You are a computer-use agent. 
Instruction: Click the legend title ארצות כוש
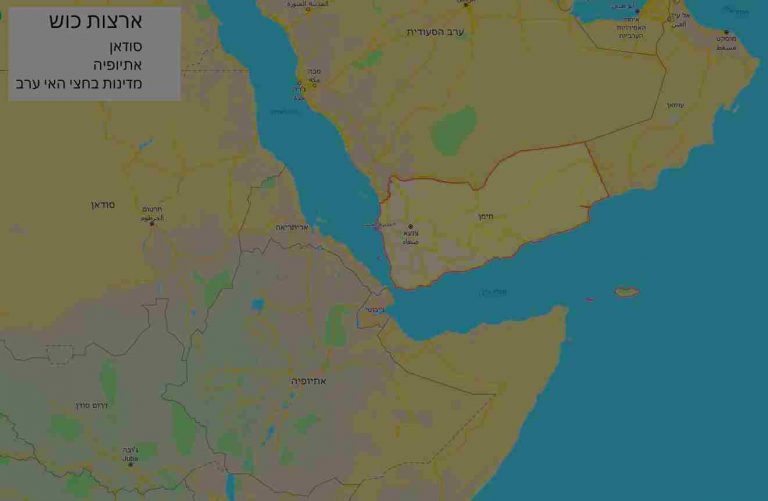coord(95,23)
